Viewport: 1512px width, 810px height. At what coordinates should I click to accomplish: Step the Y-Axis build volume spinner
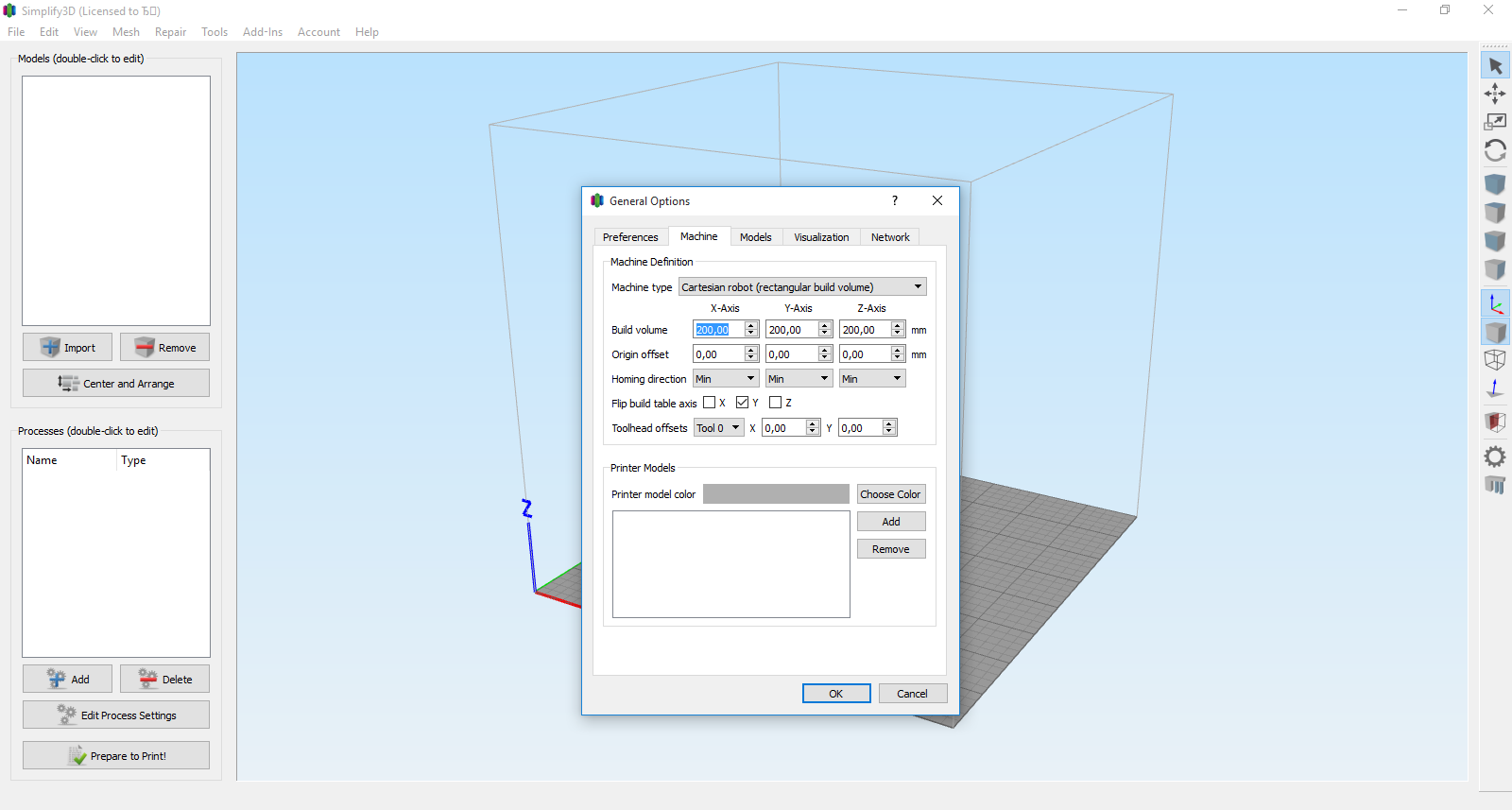pos(825,329)
